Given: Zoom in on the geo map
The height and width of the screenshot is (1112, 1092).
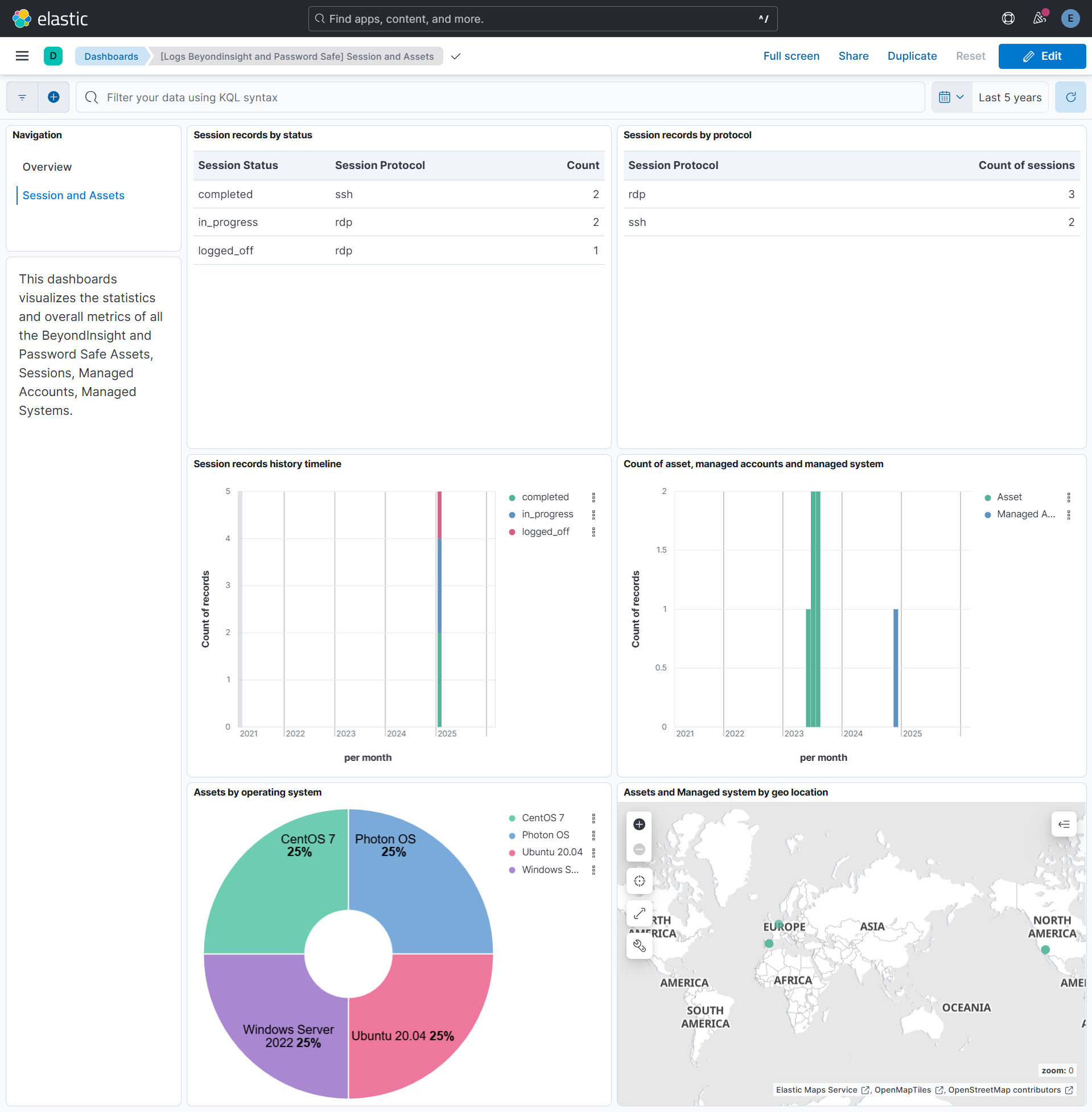Looking at the screenshot, I should coord(639,824).
